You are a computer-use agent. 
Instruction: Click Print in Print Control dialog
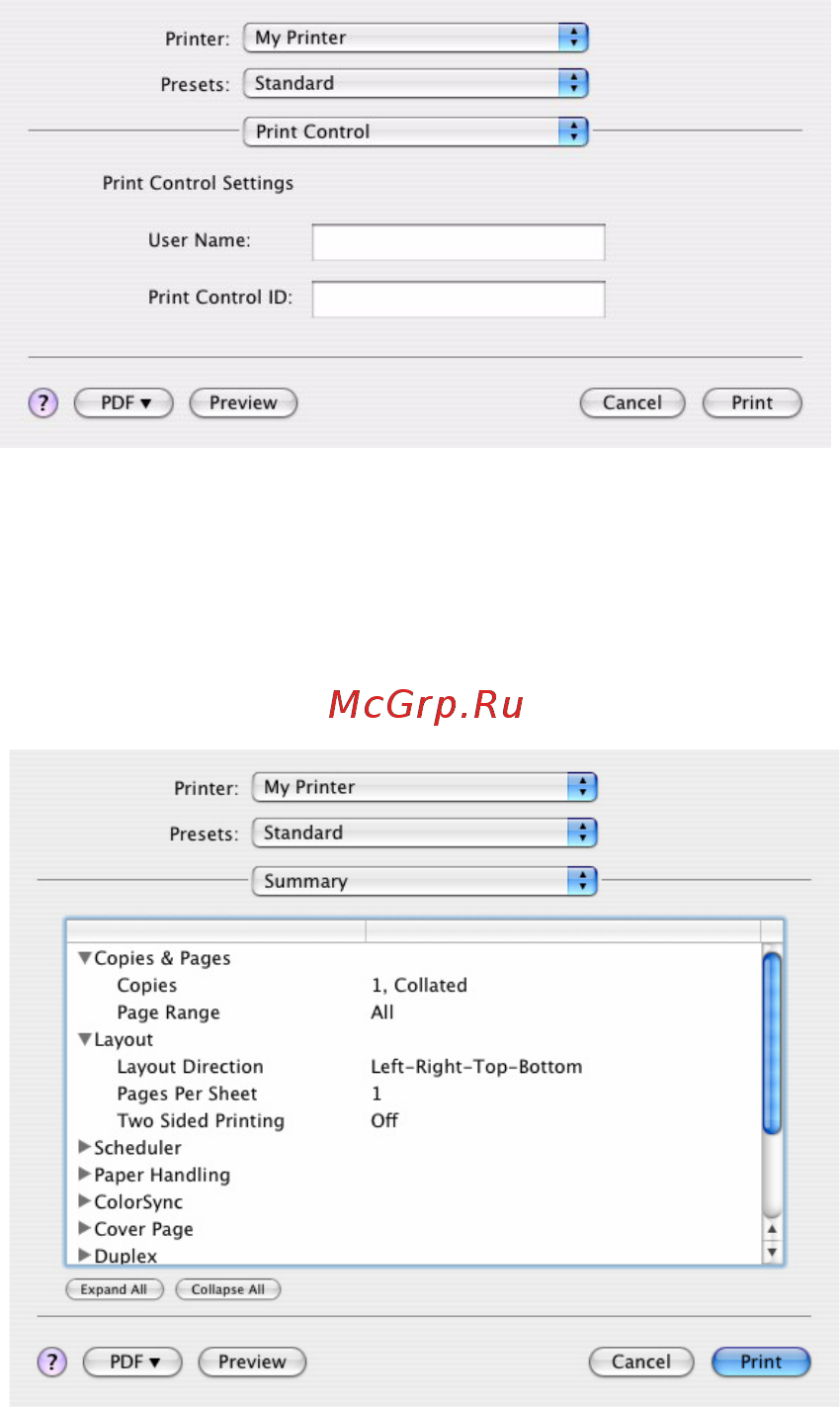[x=752, y=402]
